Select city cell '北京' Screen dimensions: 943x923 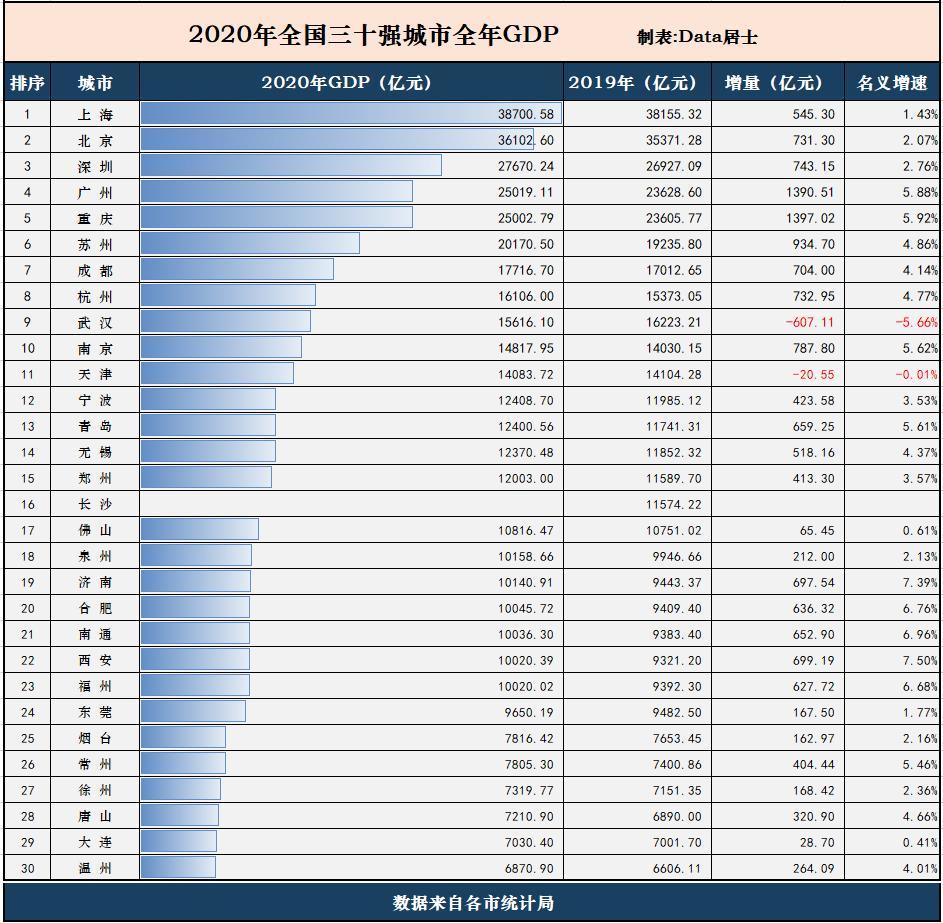[95, 141]
